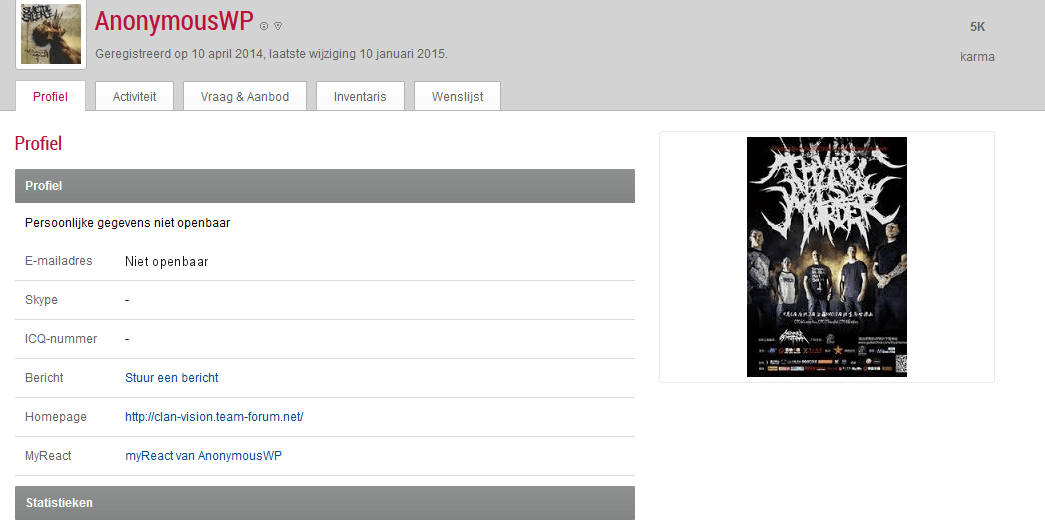Click the Stuur een bericht link

click(172, 377)
